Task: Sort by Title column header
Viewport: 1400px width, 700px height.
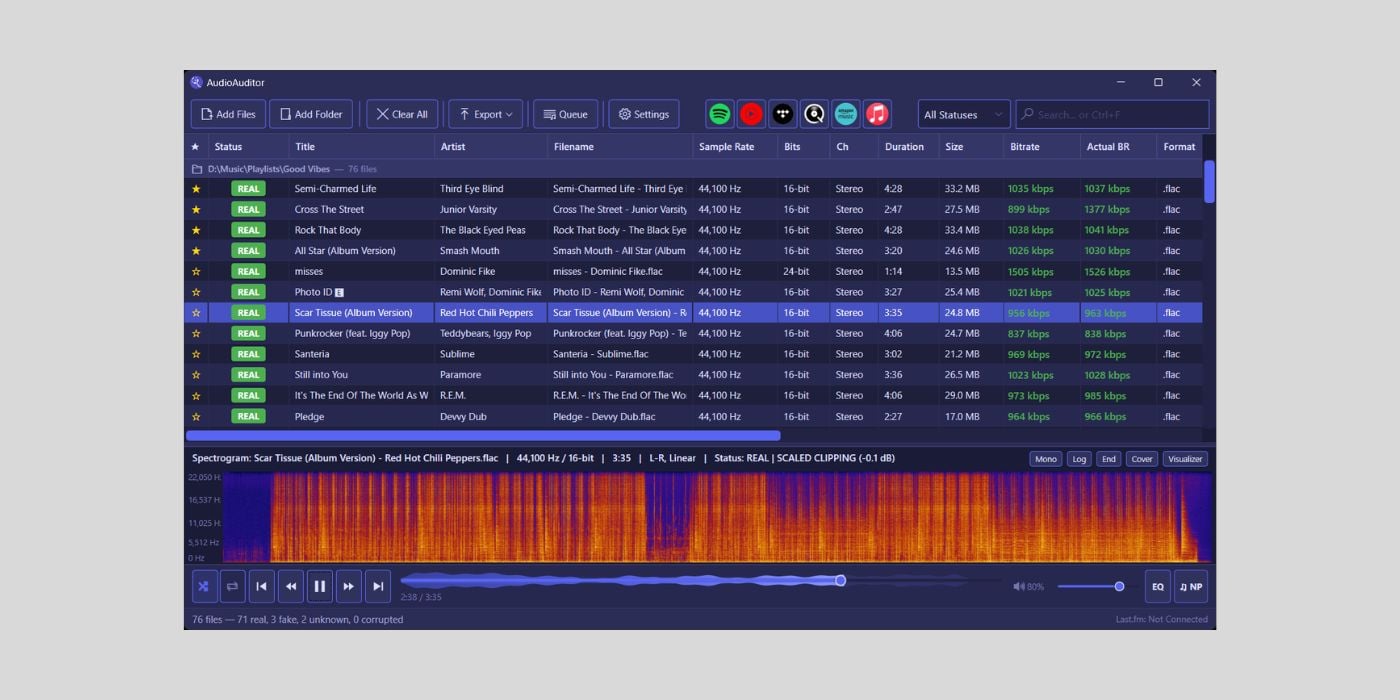Action: pyautogui.click(x=361, y=146)
